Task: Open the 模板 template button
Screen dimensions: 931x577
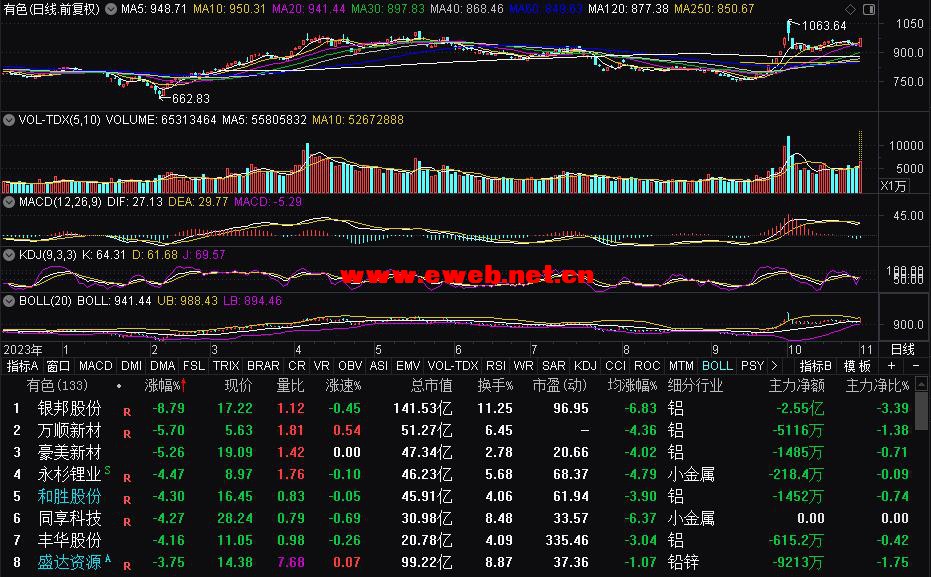Action: click(857, 366)
